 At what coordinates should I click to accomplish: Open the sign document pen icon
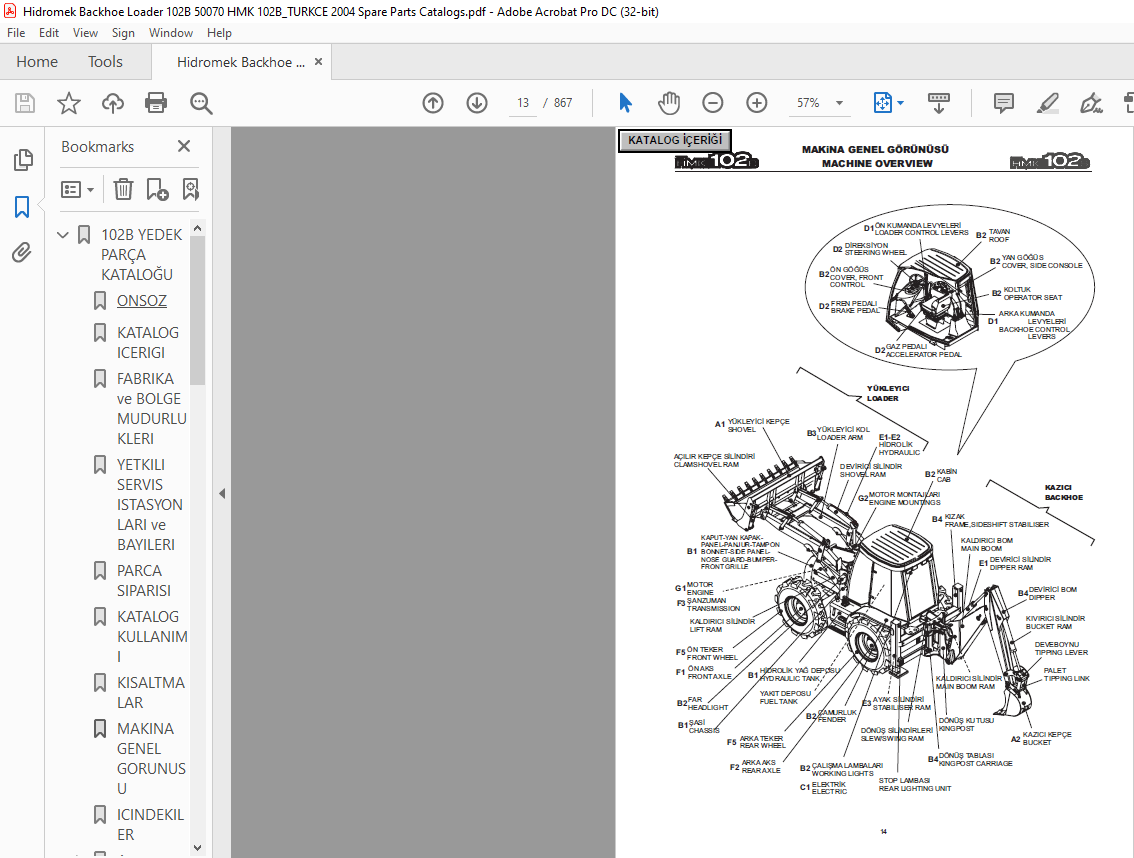point(1091,103)
